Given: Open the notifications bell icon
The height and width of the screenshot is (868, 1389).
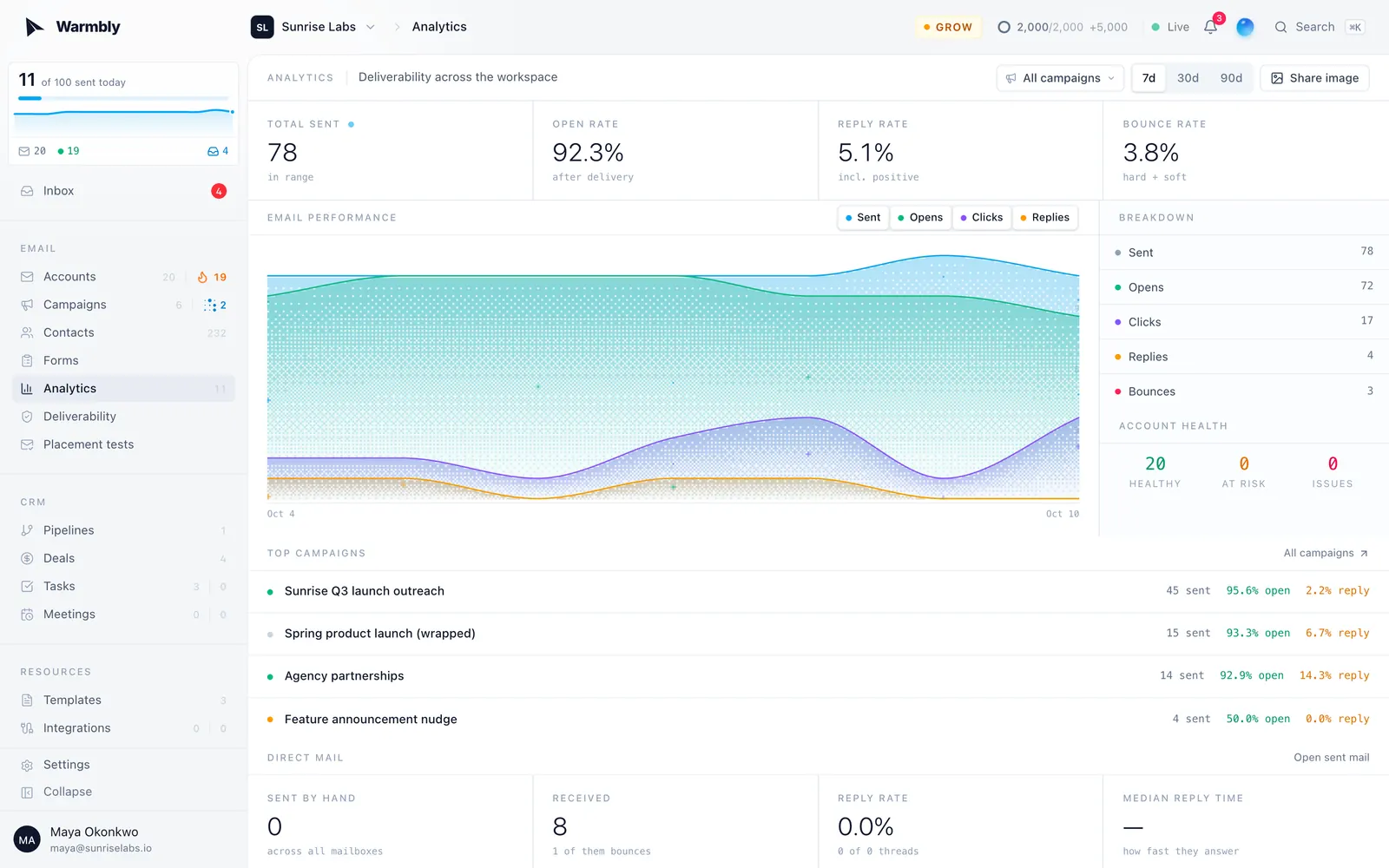Looking at the screenshot, I should tap(1210, 27).
